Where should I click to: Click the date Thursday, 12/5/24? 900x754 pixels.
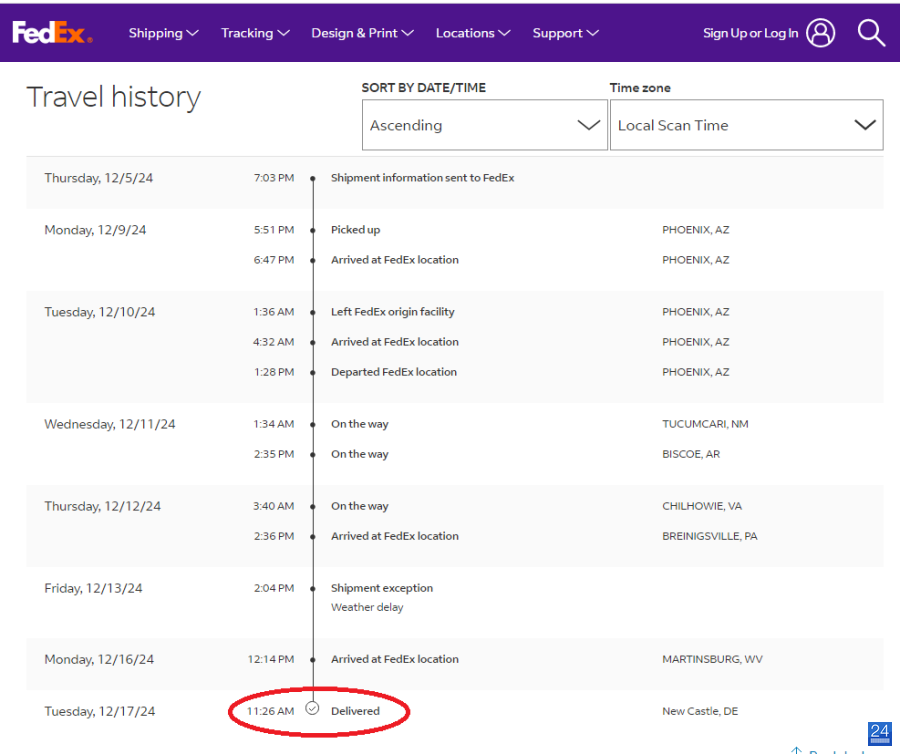point(99,178)
